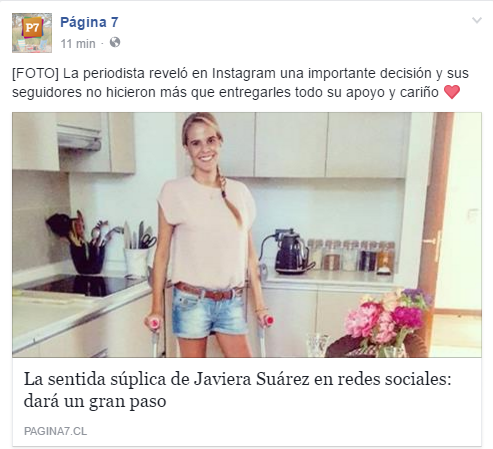Open the '11 min' post timestamp
493x449 pixels.
(78, 44)
